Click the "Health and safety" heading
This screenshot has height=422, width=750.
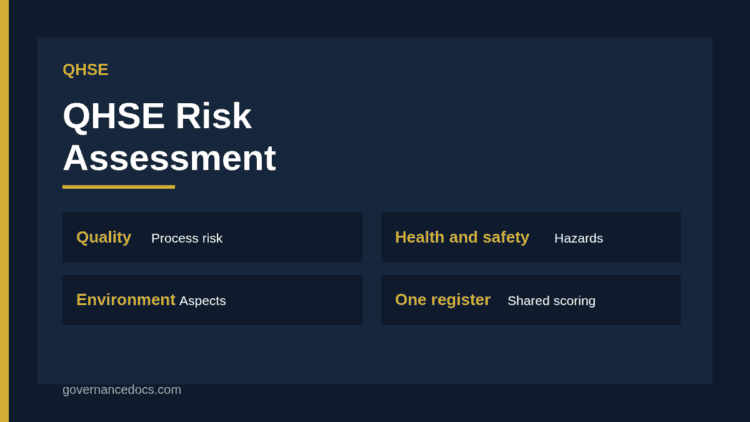click(x=462, y=237)
